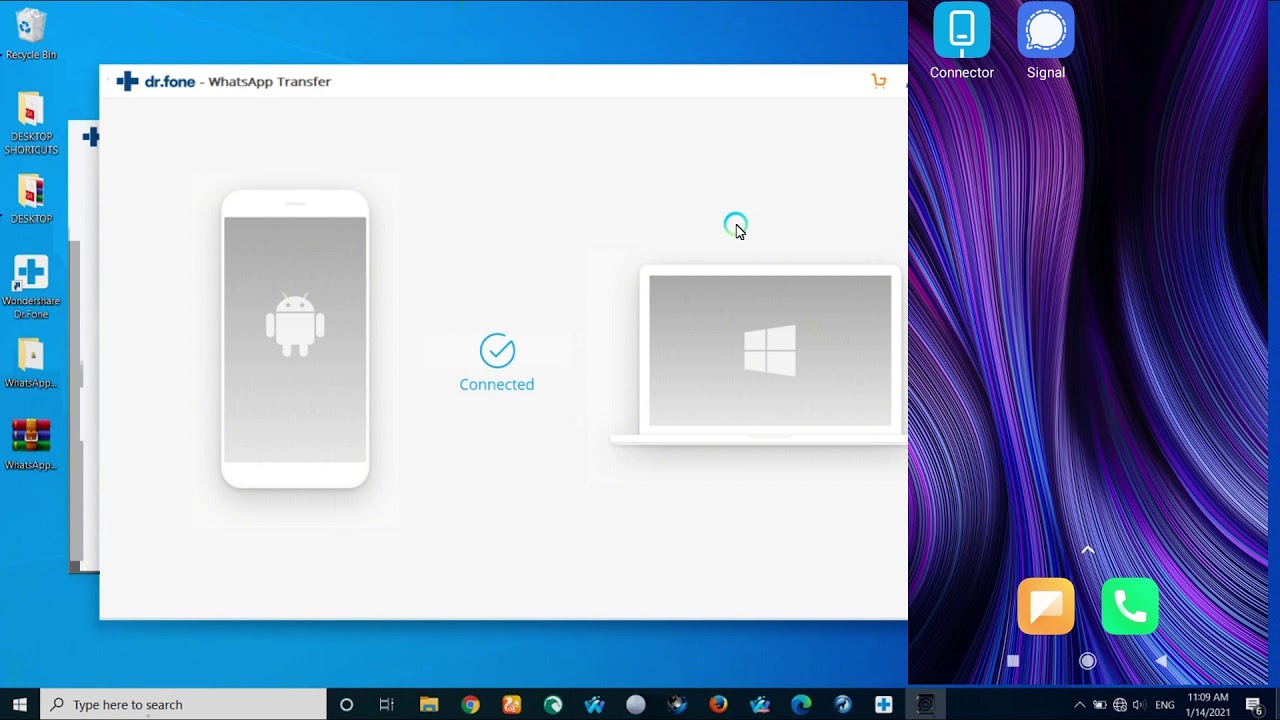Click the battery tray icon
1280x720 pixels.
click(x=1099, y=705)
